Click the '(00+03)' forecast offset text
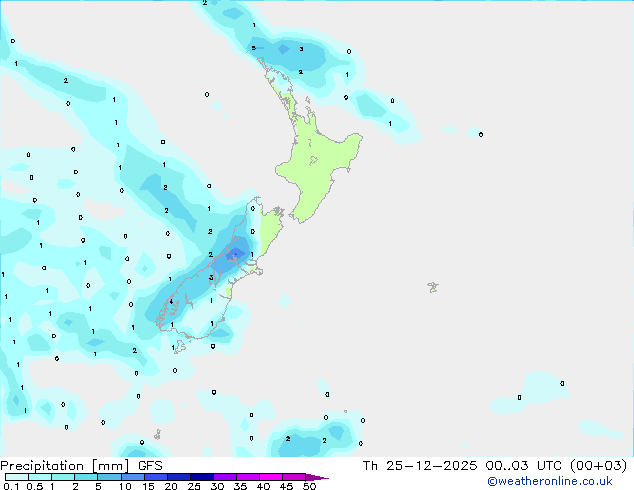The width and height of the screenshot is (634, 490). point(598,466)
